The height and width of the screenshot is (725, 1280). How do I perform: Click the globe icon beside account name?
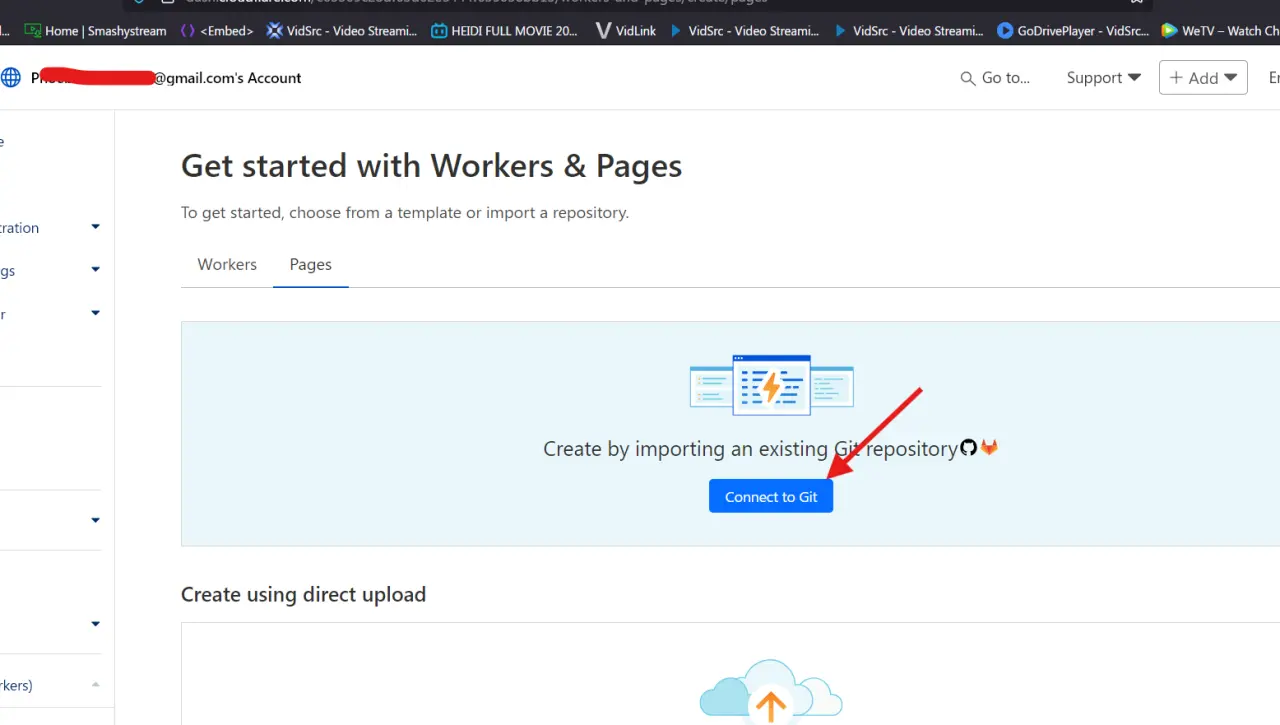[11, 78]
